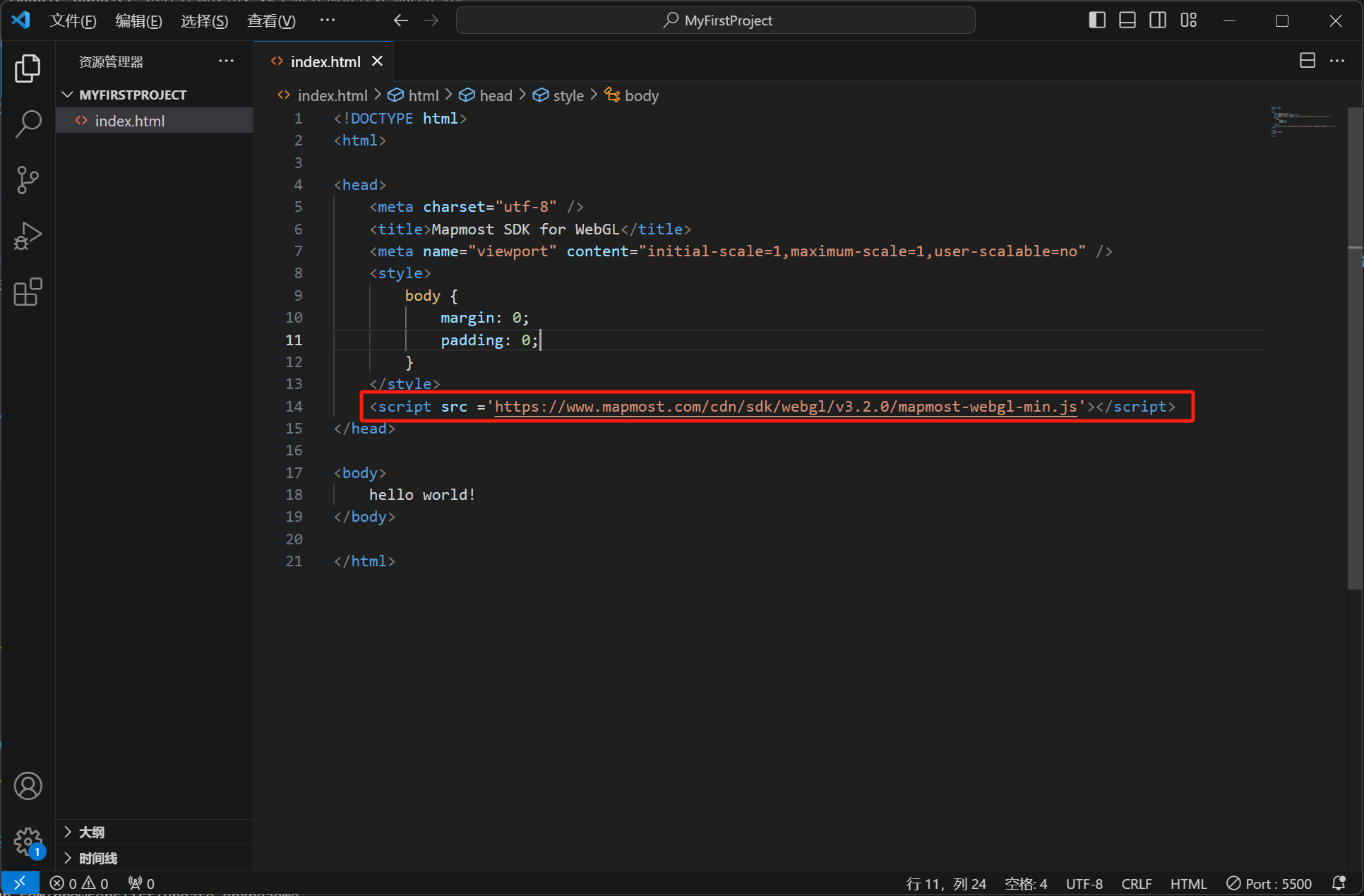Image resolution: width=1364 pixels, height=896 pixels.
Task: Open the hidden menus ellipsis in menu bar
Action: 328,20
